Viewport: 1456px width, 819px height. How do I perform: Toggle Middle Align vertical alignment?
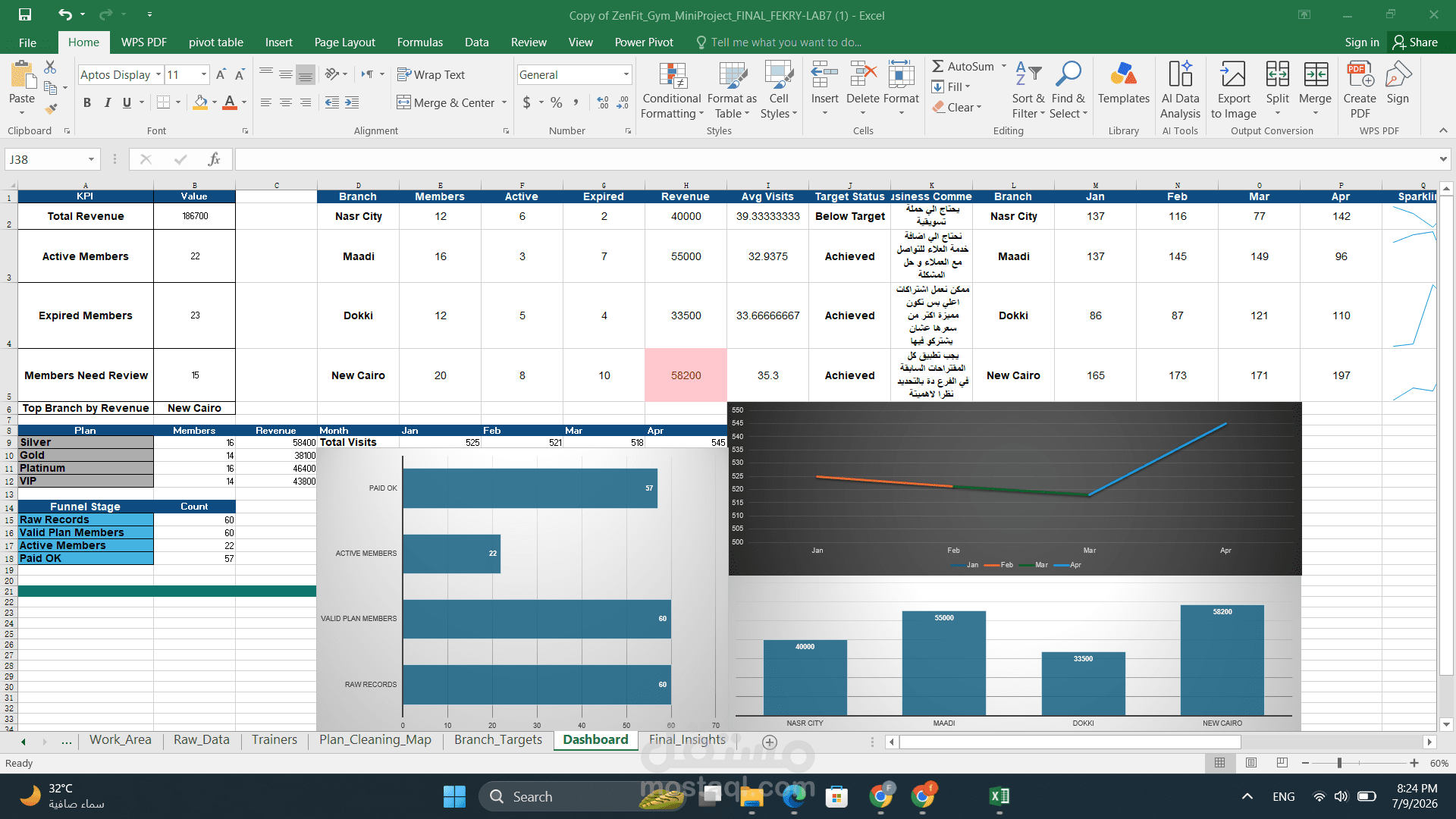point(286,74)
